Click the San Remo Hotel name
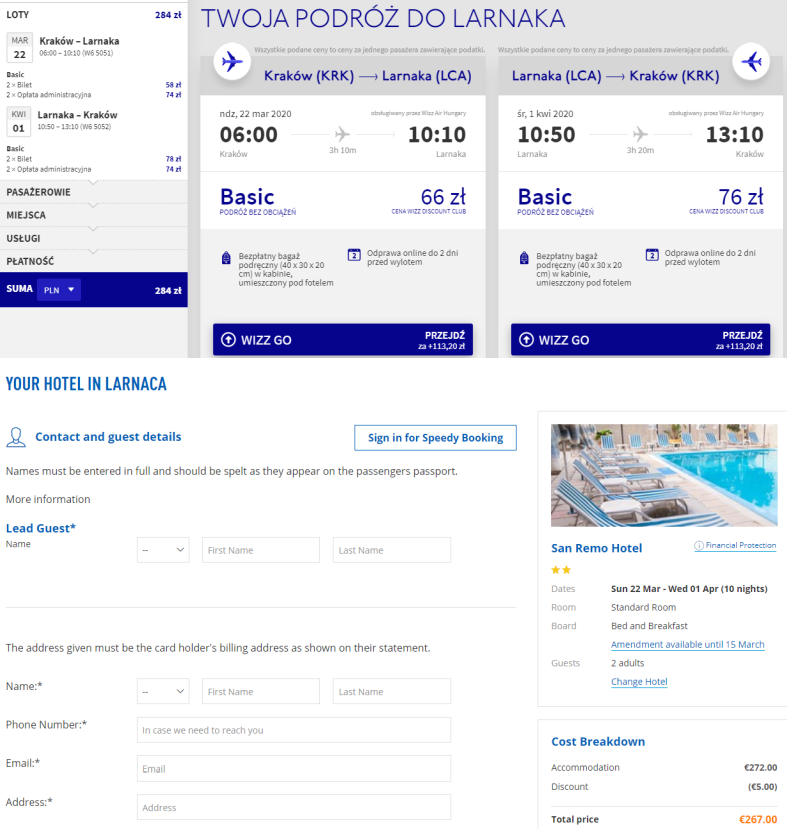Screen dimensions: 787x831 [x=596, y=548]
